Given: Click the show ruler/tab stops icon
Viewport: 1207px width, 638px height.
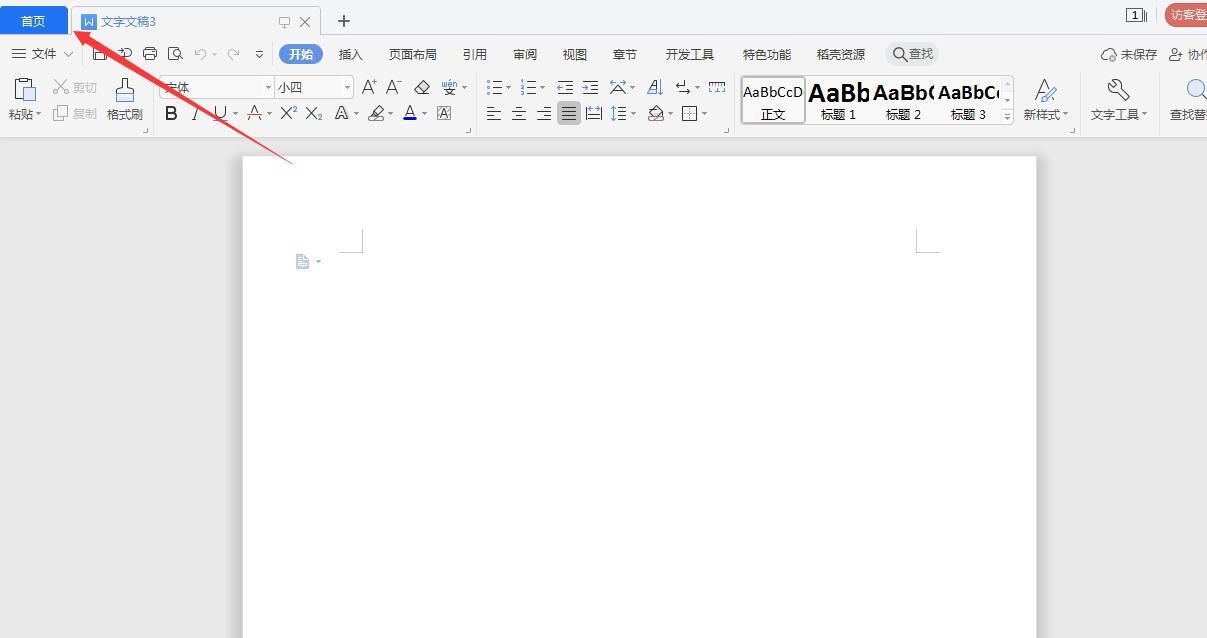Looking at the screenshot, I should click(716, 87).
